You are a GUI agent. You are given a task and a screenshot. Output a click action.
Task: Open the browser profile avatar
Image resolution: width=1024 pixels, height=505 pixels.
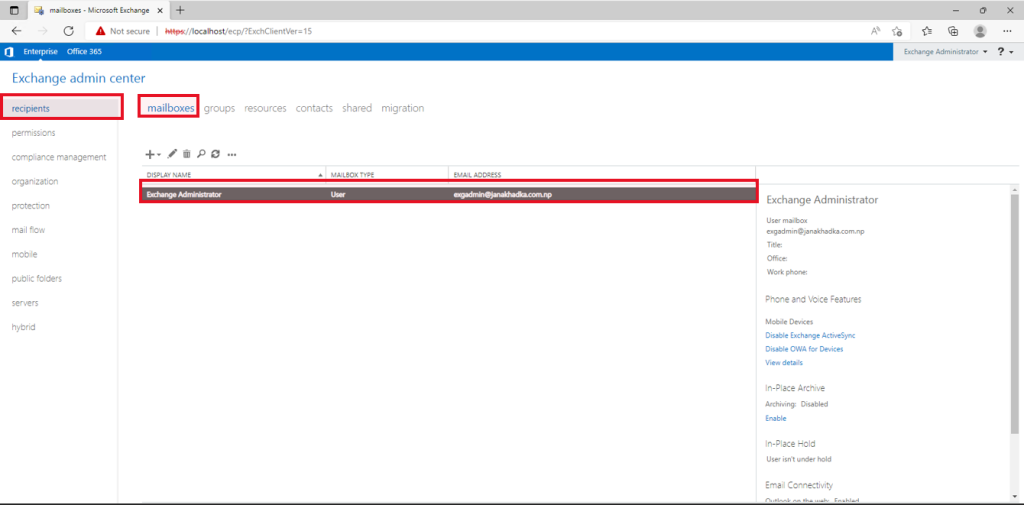point(980,31)
